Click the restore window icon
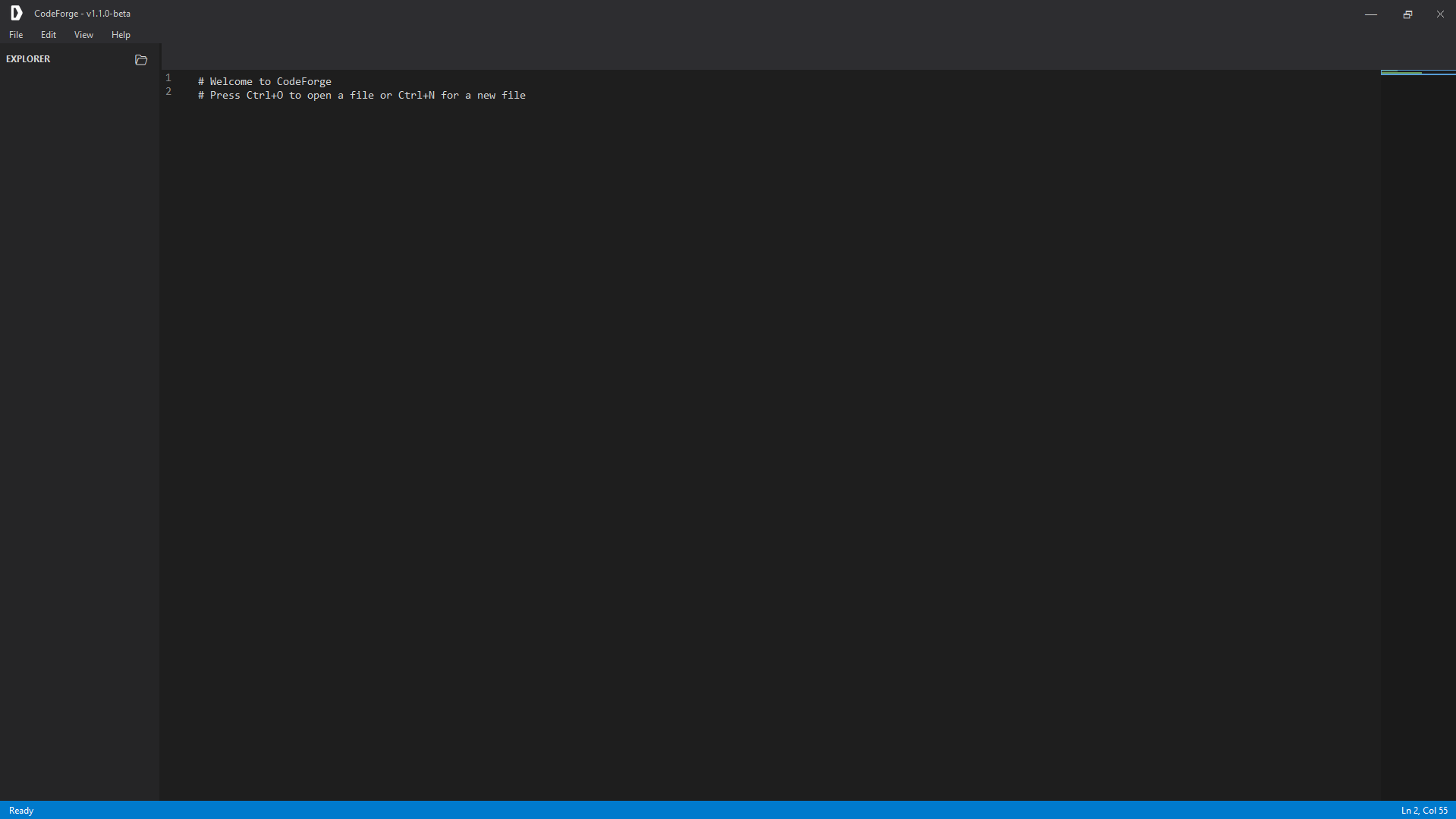This screenshot has height=819, width=1456. coord(1407,14)
